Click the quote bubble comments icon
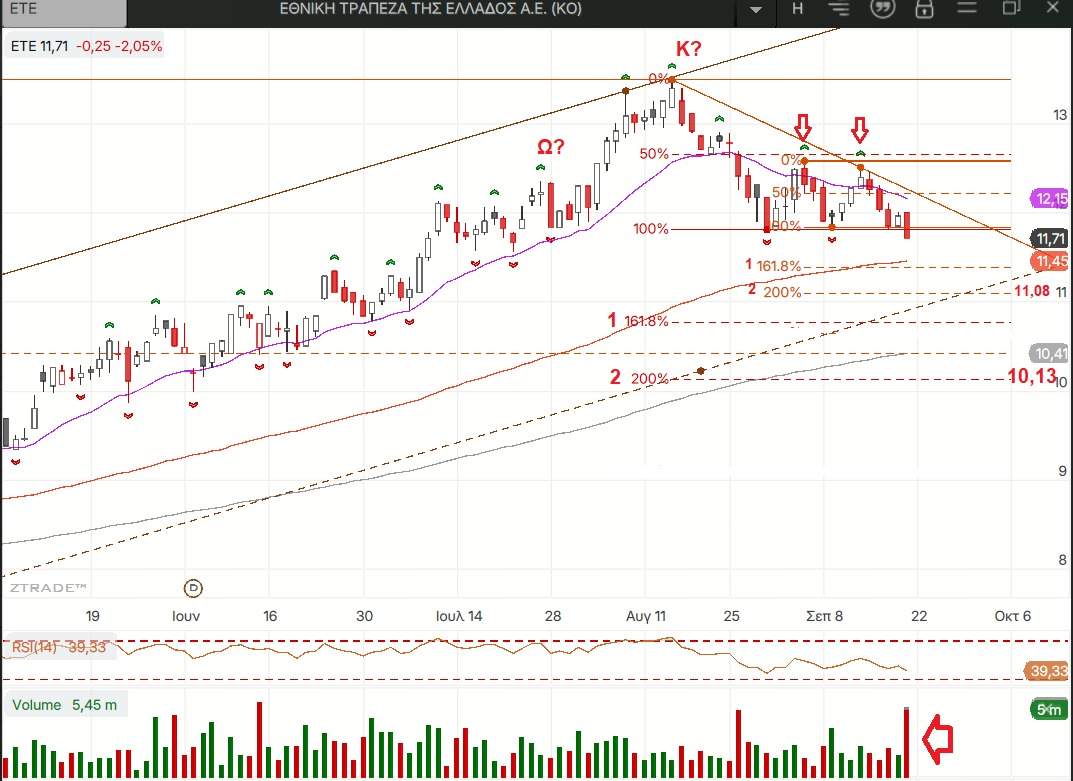 (882, 9)
